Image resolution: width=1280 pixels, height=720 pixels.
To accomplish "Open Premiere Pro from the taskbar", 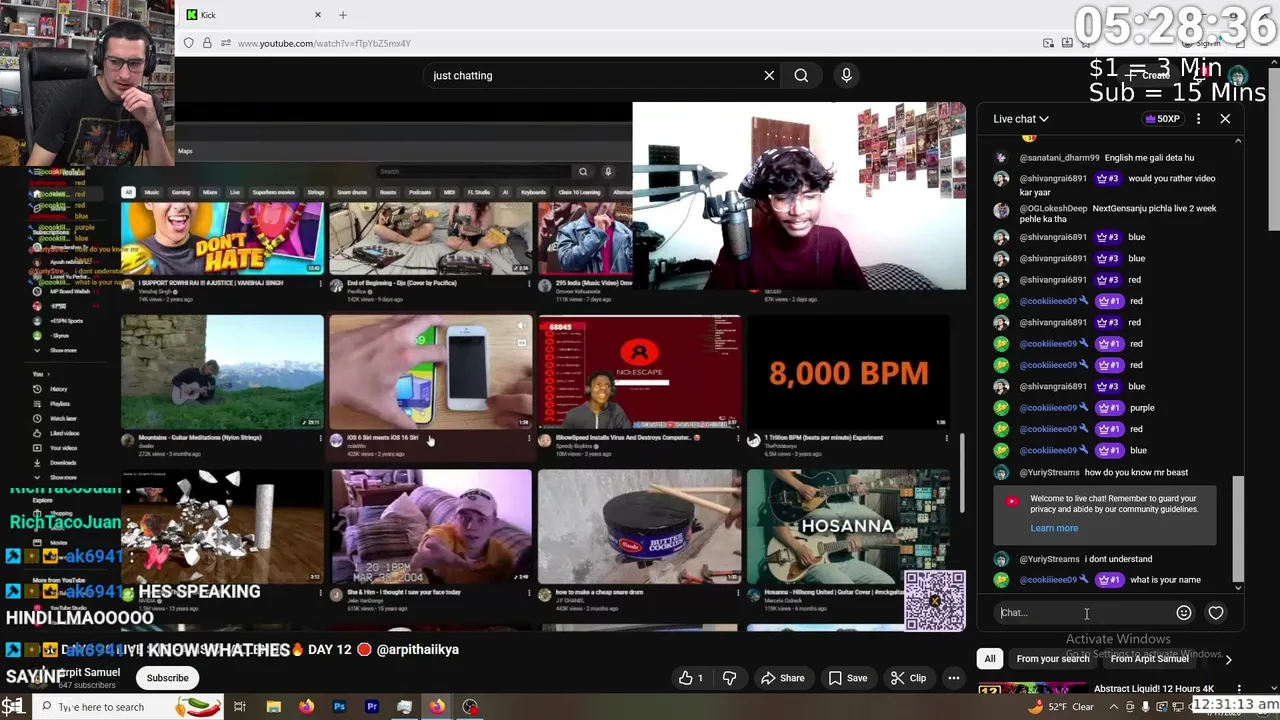I will pyautogui.click(x=372, y=707).
